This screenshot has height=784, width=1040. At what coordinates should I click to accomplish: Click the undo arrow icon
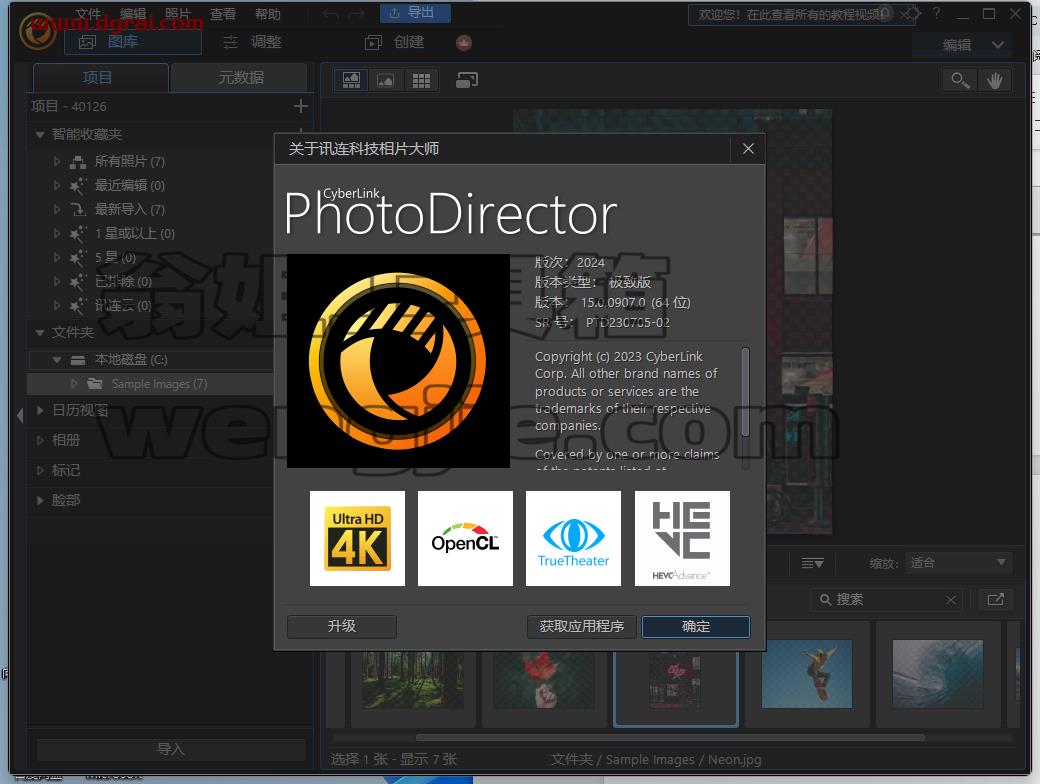330,14
